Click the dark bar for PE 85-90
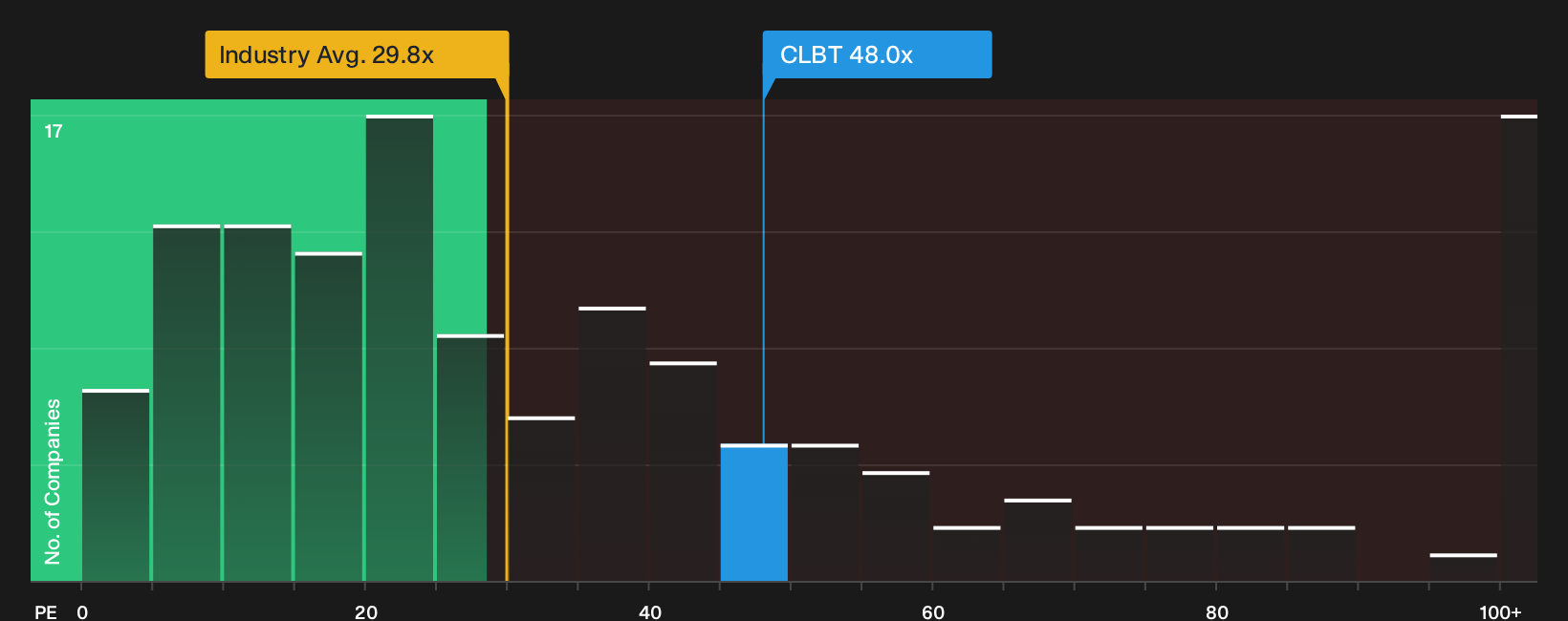 [x=1321, y=554]
